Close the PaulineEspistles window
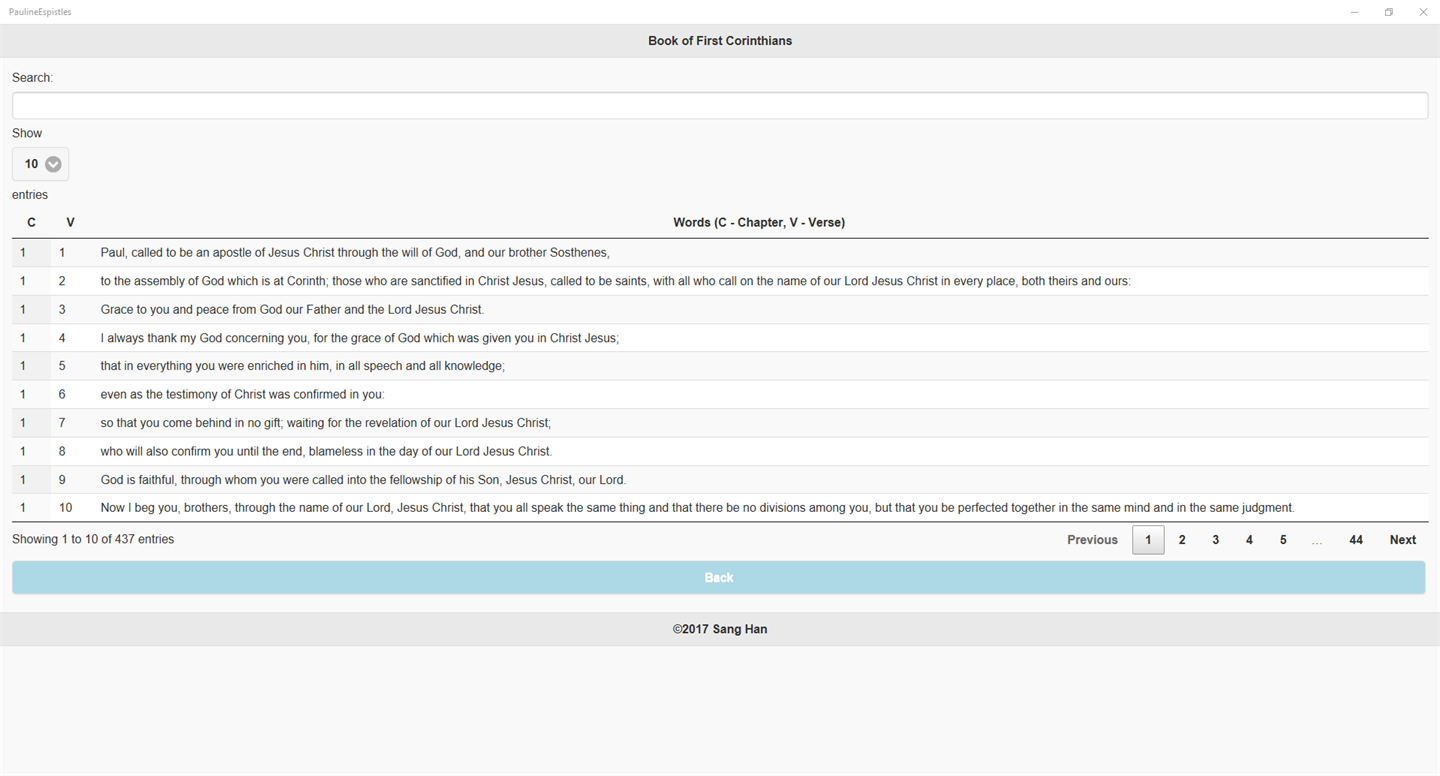 [1423, 12]
